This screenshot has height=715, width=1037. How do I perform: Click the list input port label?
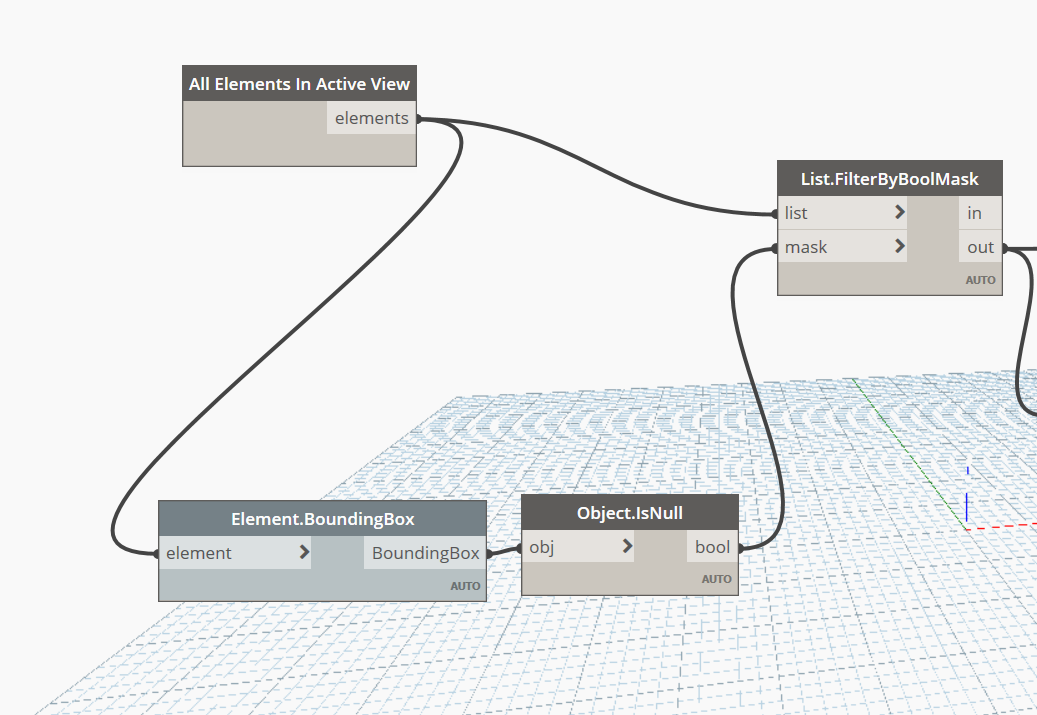pyautogui.click(x=796, y=213)
